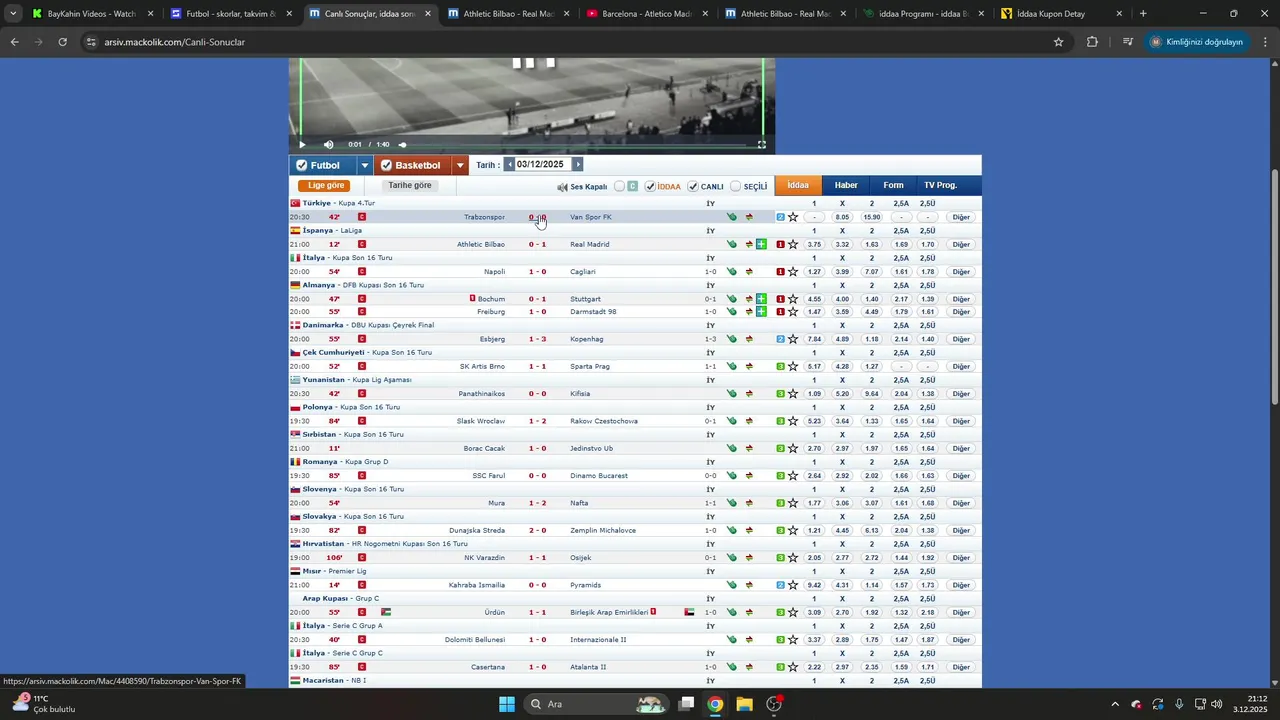Open pitch icon for Napoli match
1280x720 pixels.
coord(732,271)
